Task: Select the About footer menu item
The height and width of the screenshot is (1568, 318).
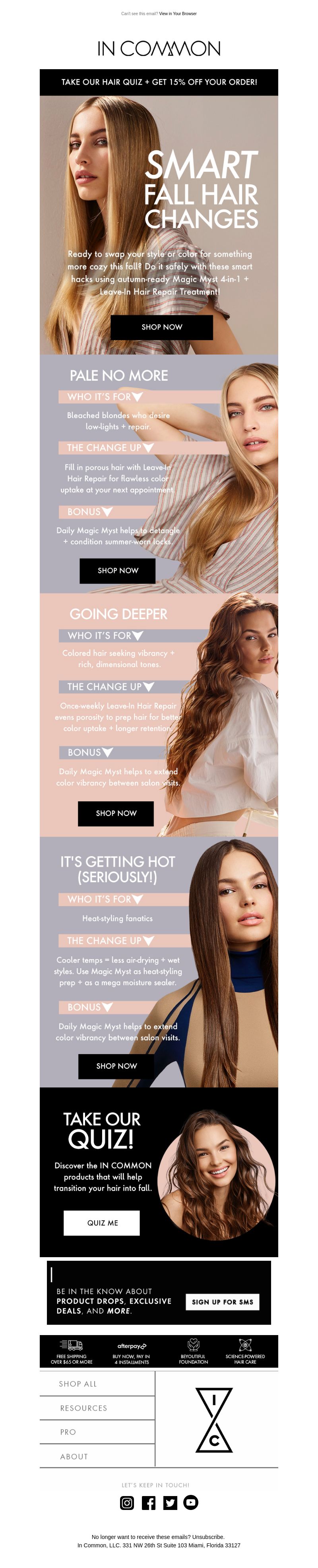Action: (97, 1456)
